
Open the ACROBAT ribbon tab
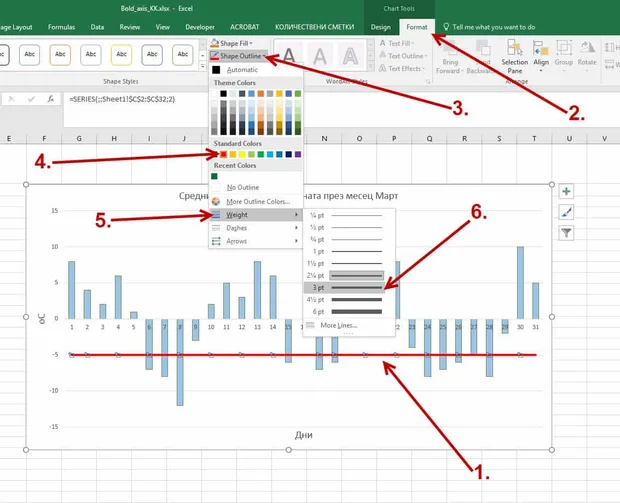tap(245, 27)
